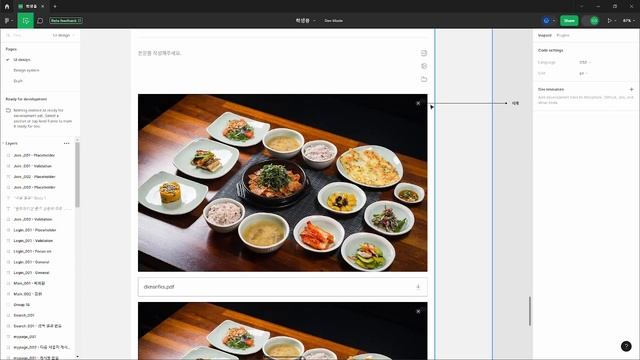Close the current file tab
Screen dimensions: 640x360
pyautogui.click(x=42, y=7)
